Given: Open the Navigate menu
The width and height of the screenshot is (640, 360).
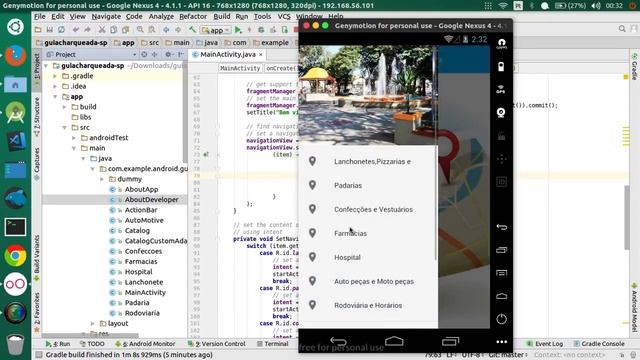Looking at the screenshot, I should [x=106, y=16].
